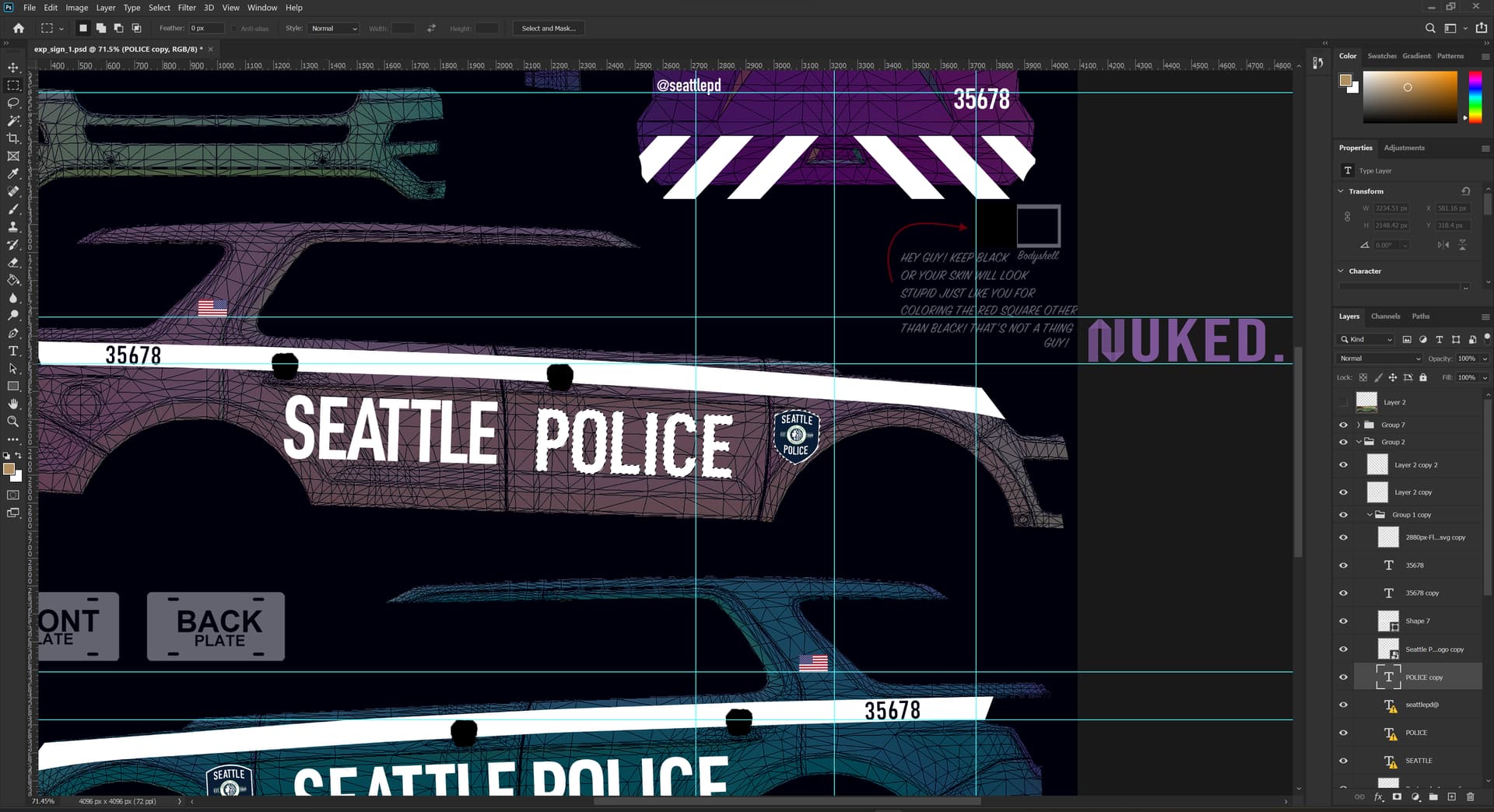Select the Move tool

[x=13, y=68]
